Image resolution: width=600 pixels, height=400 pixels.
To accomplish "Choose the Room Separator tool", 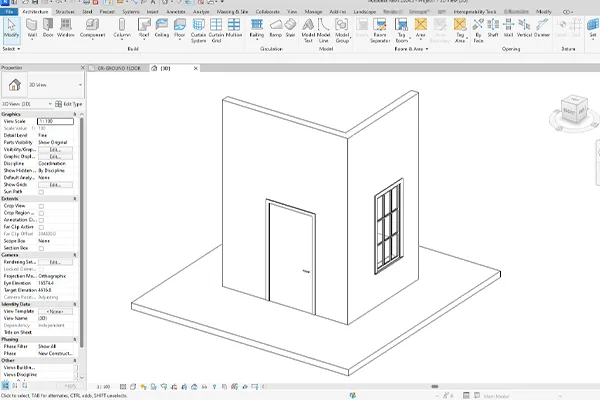I will pos(380,31).
